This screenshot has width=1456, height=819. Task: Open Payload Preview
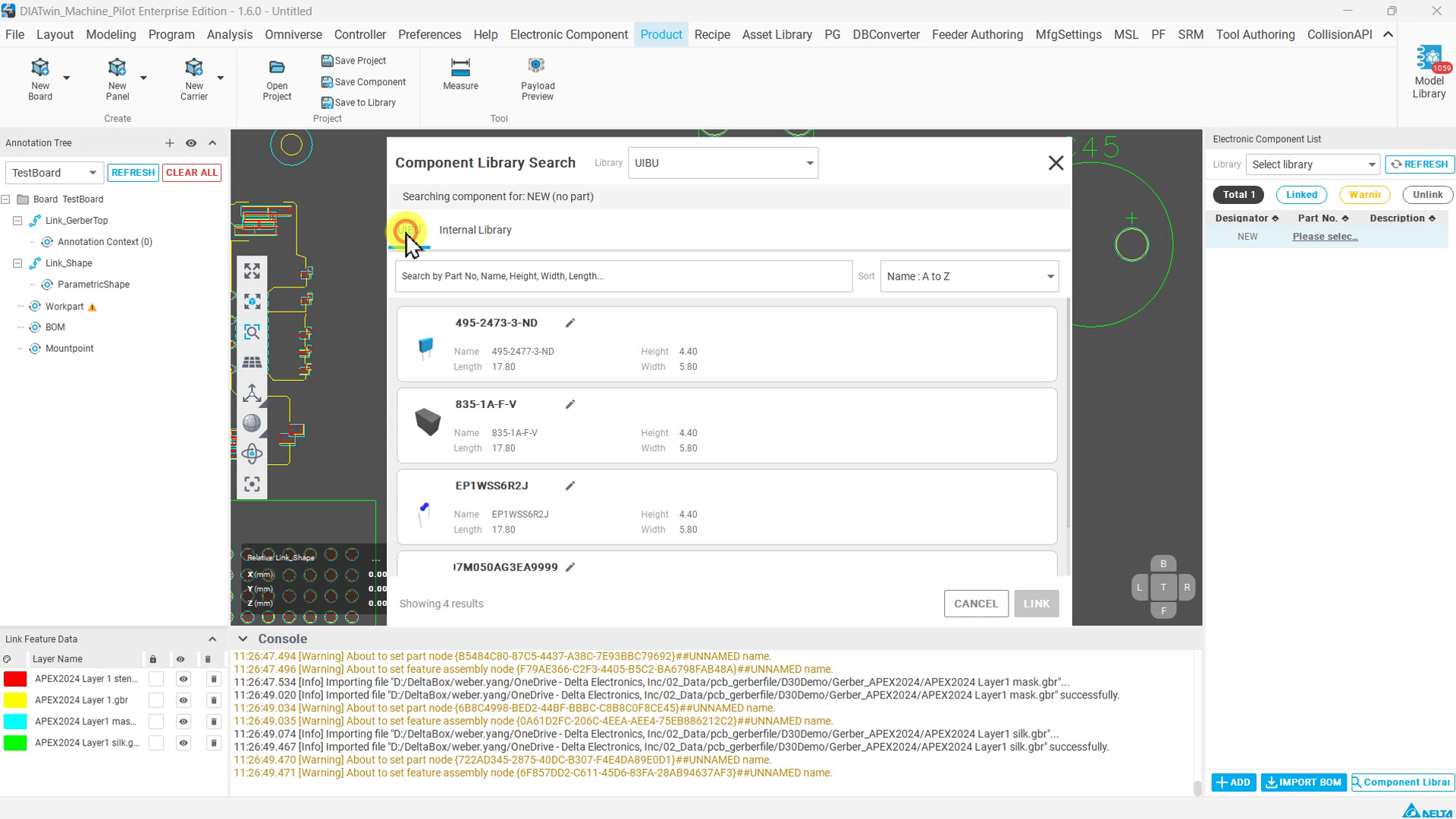[x=538, y=79]
